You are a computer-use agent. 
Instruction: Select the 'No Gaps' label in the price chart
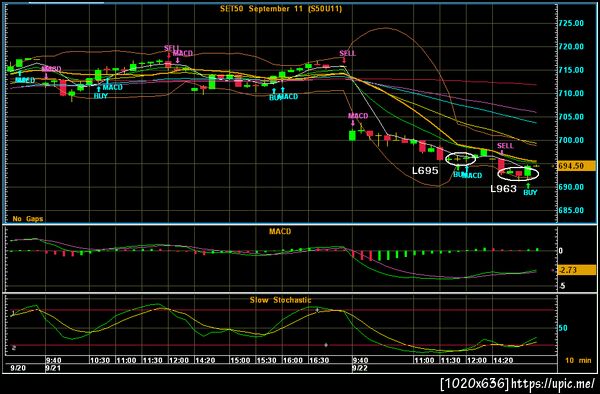click(28, 219)
